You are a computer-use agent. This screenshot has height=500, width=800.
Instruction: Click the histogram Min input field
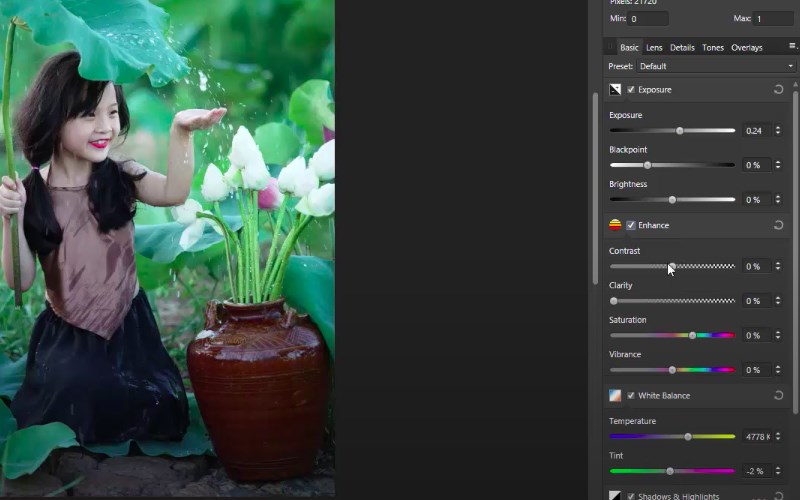coord(648,19)
